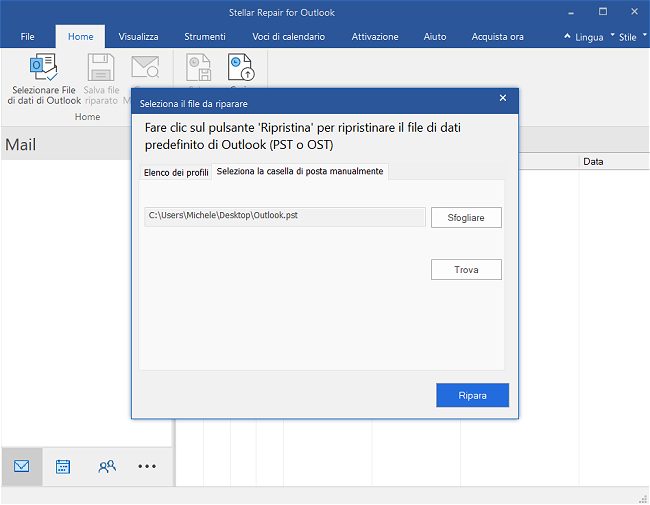Click the Trova button

click(x=466, y=269)
